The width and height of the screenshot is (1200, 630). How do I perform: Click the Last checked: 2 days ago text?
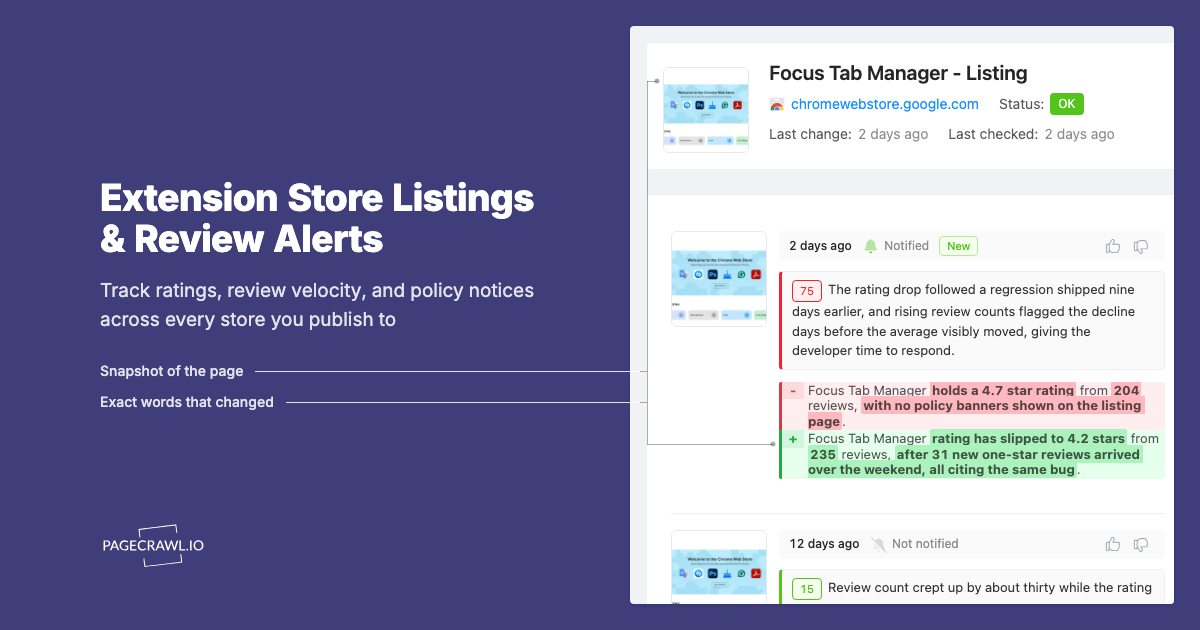pos(1031,134)
